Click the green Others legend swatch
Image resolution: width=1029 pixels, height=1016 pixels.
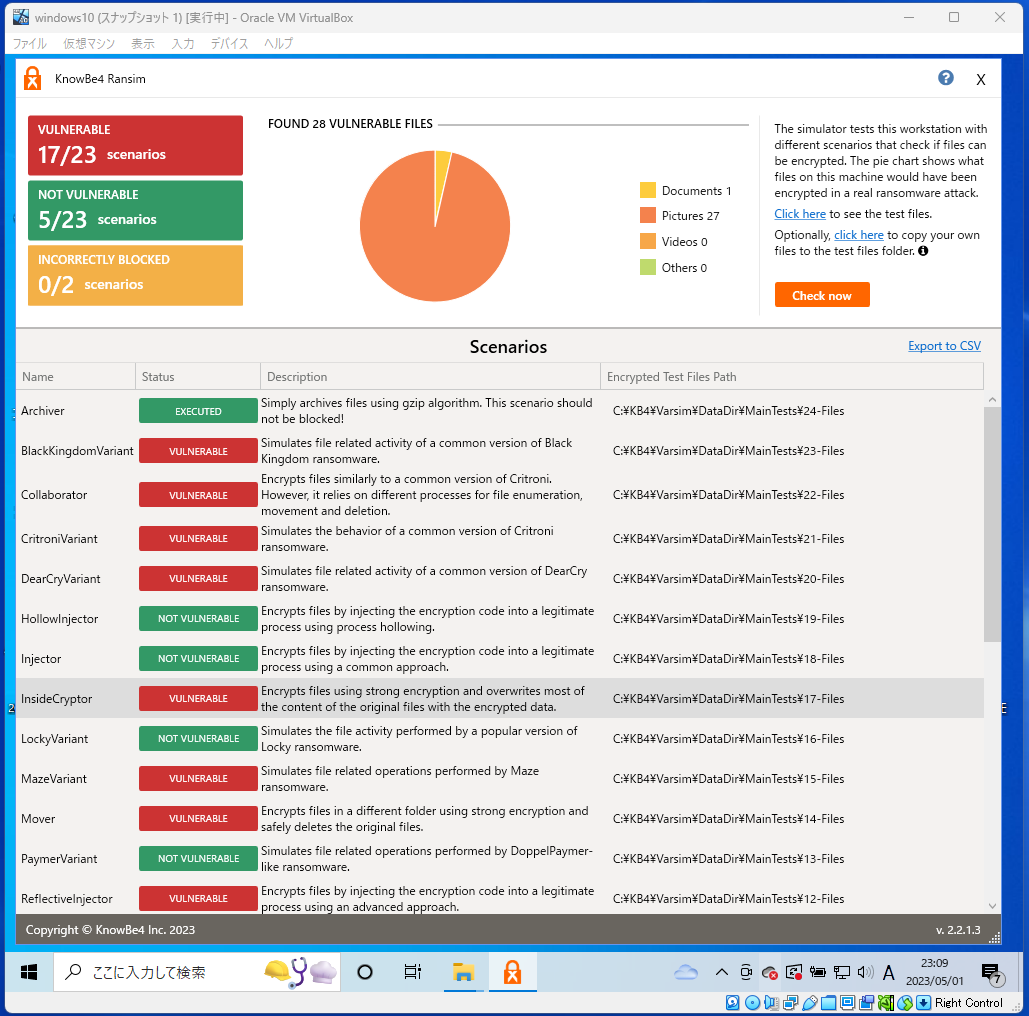pos(648,267)
